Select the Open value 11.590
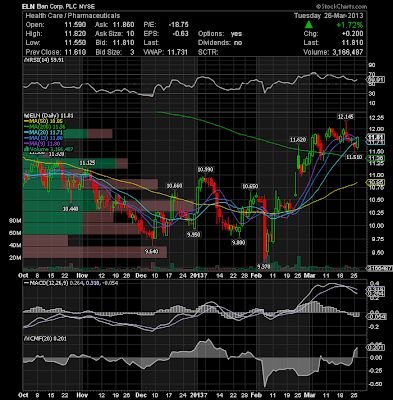Screen dimensions: 393x400 point(75,25)
